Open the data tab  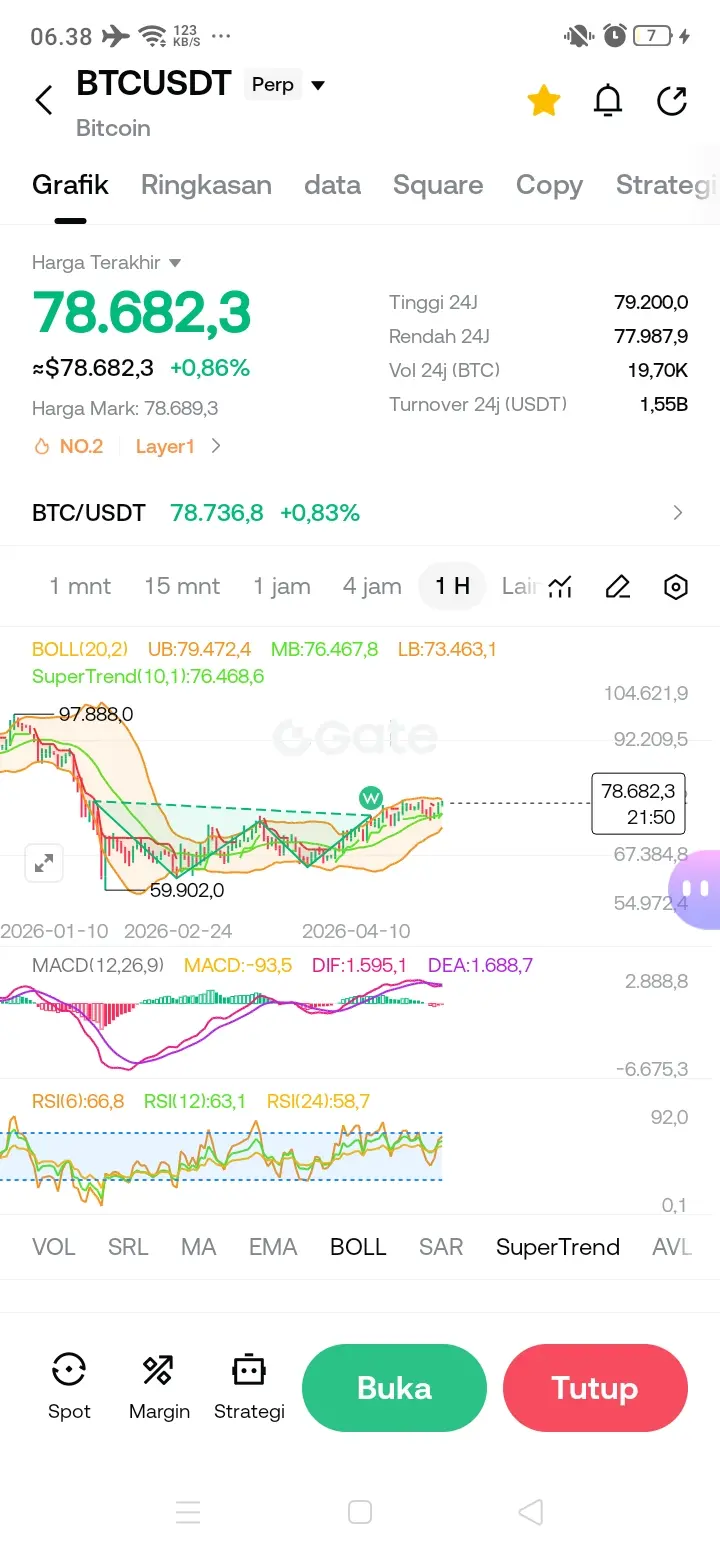pyautogui.click(x=333, y=185)
